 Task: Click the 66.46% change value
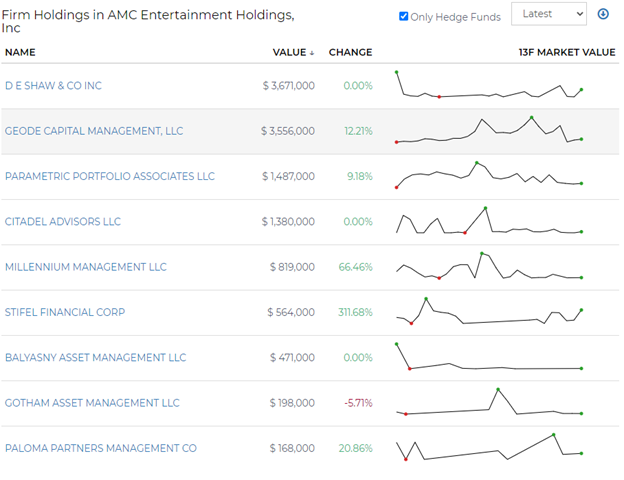click(355, 267)
